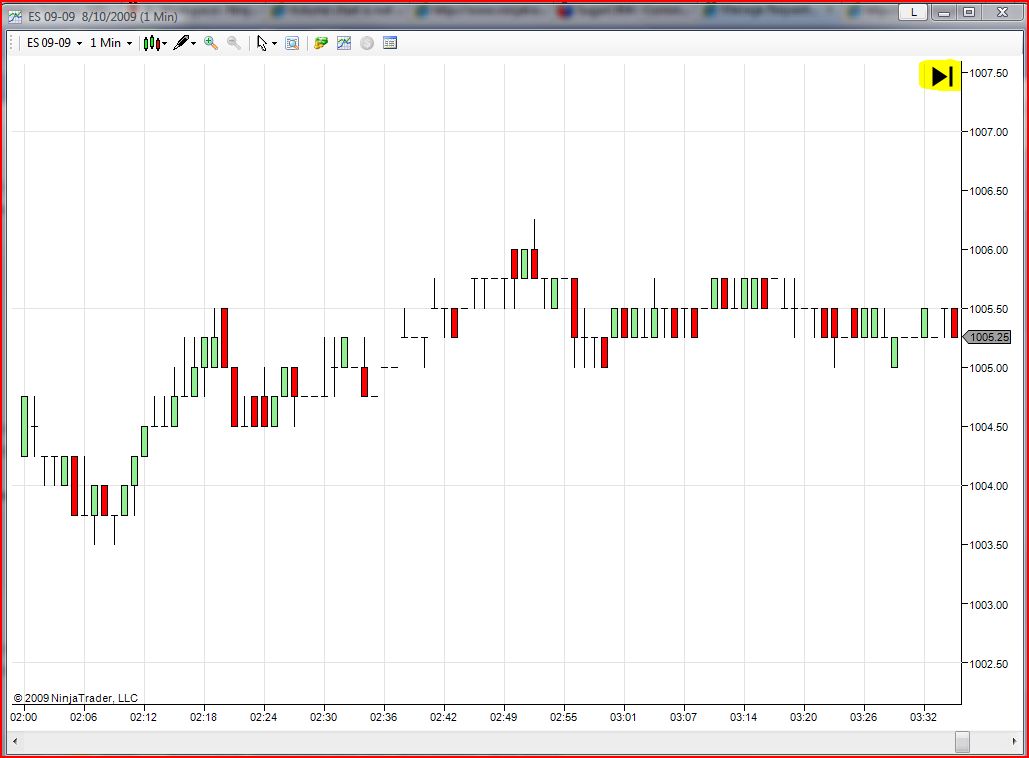Viewport: 1029px width, 758px height.
Task: Click the 02:24 time axis label
Action: point(263,717)
